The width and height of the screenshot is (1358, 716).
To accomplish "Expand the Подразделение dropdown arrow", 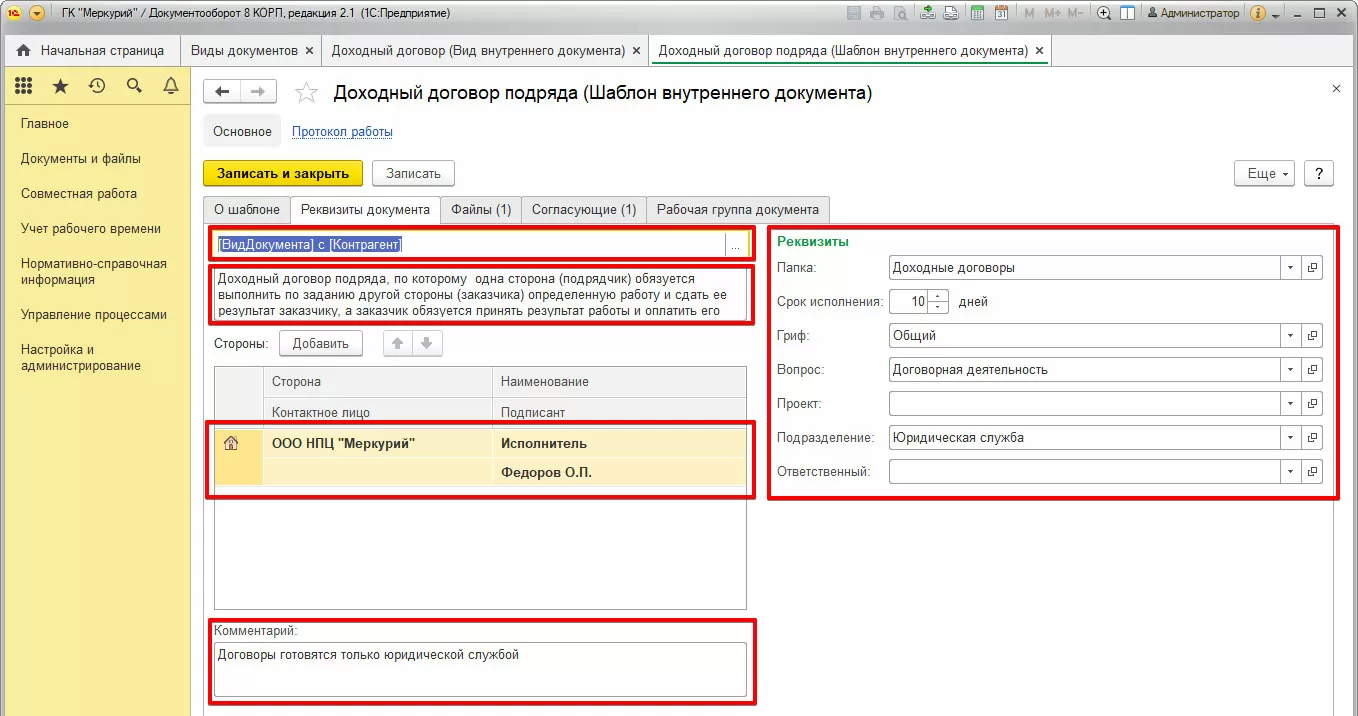I will point(1290,438).
